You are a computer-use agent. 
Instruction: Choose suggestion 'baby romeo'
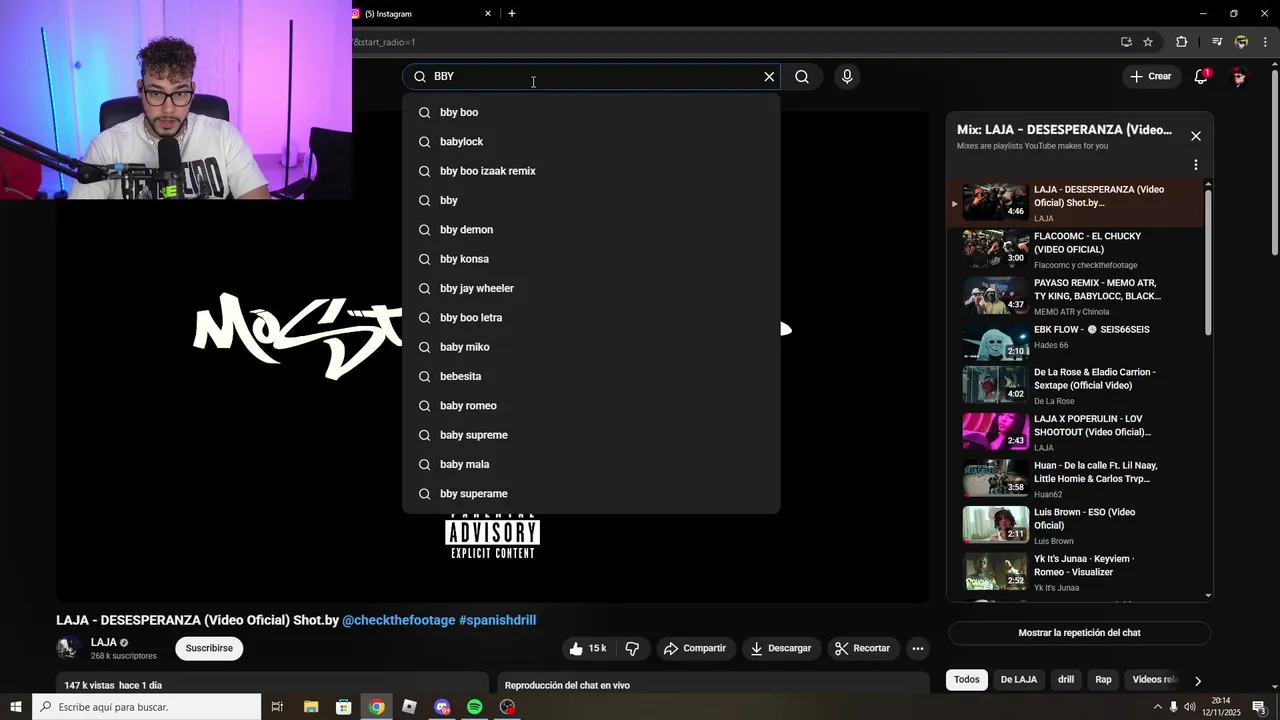(x=591, y=406)
